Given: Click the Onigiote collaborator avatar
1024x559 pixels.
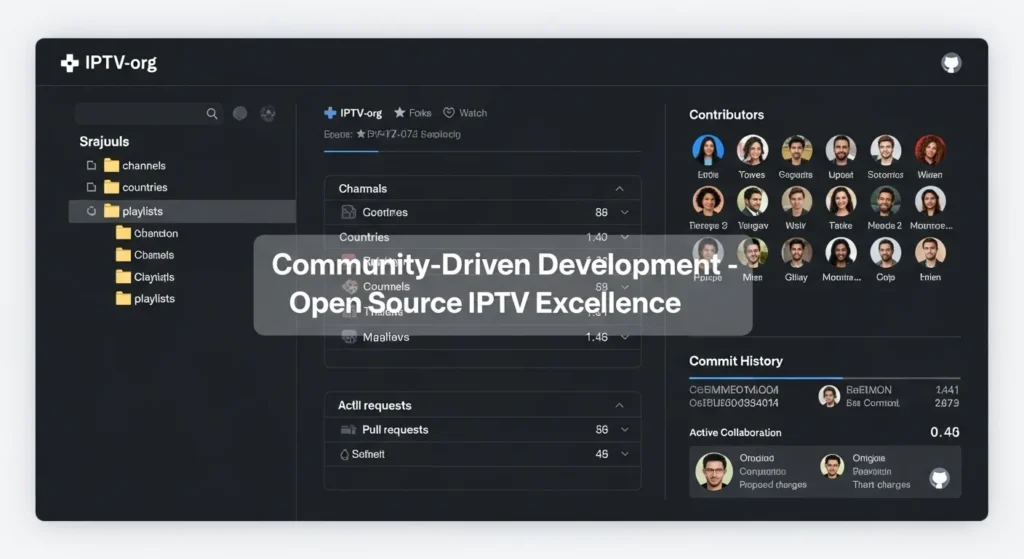Looking at the screenshot, I should (832, 466).
